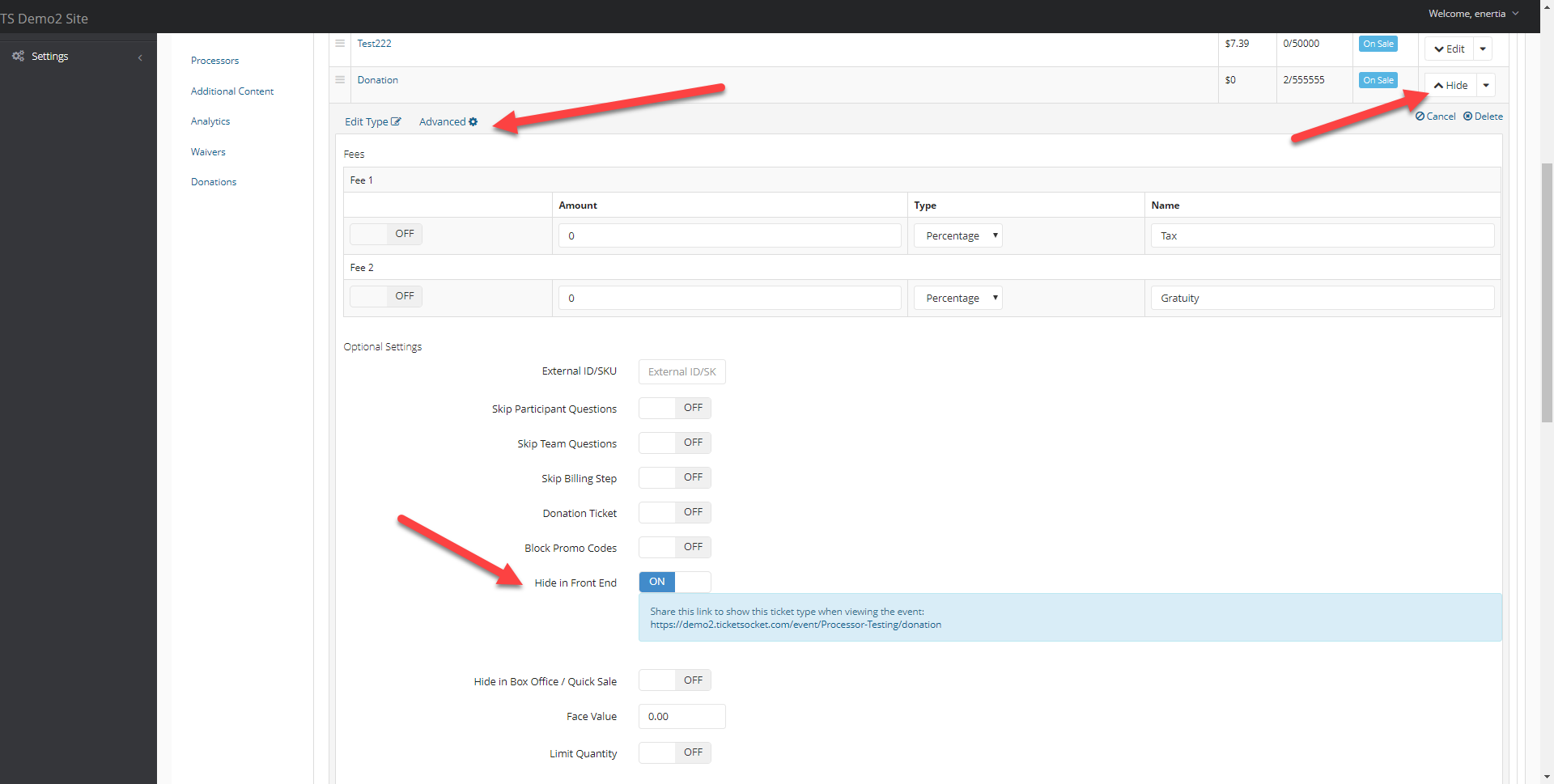The width and height of the screenshot is (1554, 784).
Task: Open Waivers settings page
Action: pos(208,152)
